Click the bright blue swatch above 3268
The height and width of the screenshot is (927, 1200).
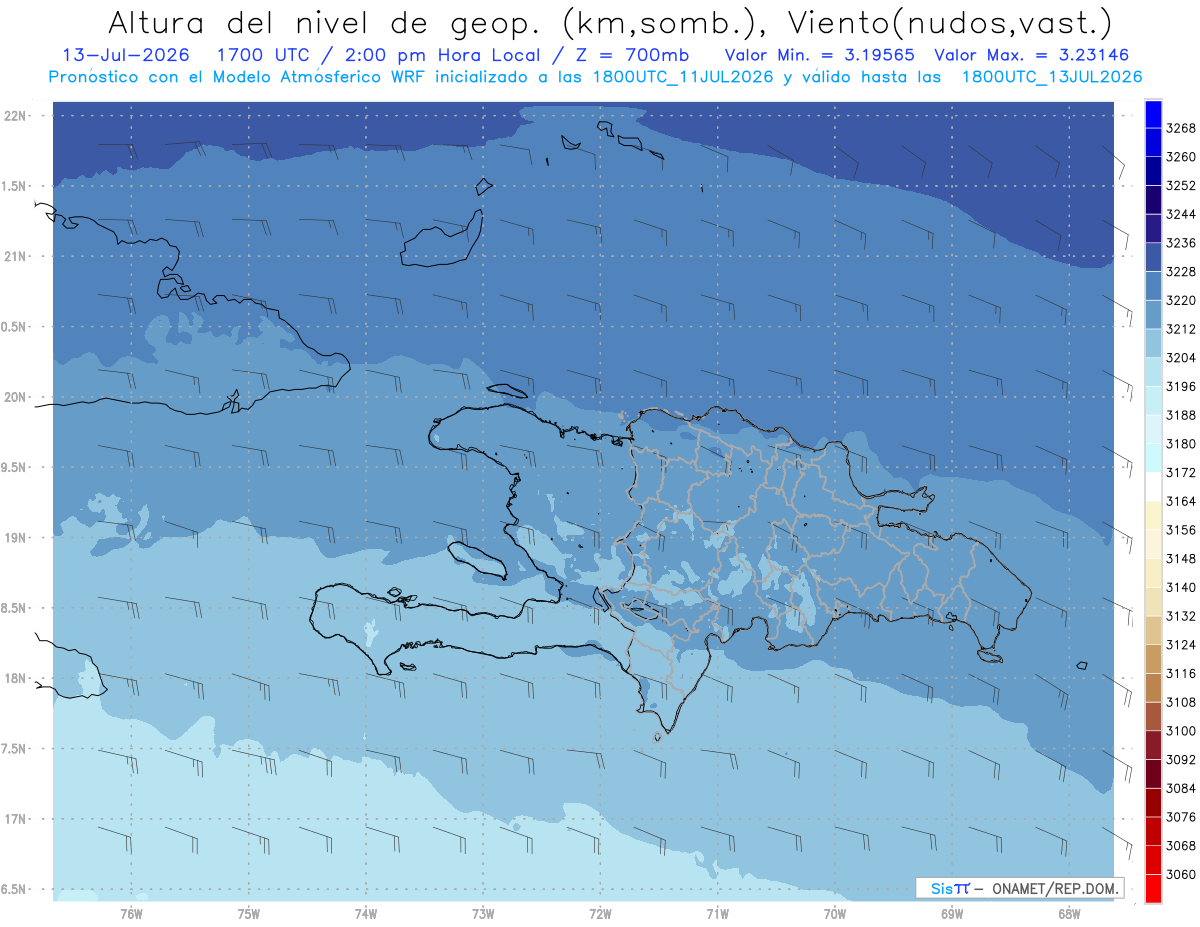pos(1153,114)
